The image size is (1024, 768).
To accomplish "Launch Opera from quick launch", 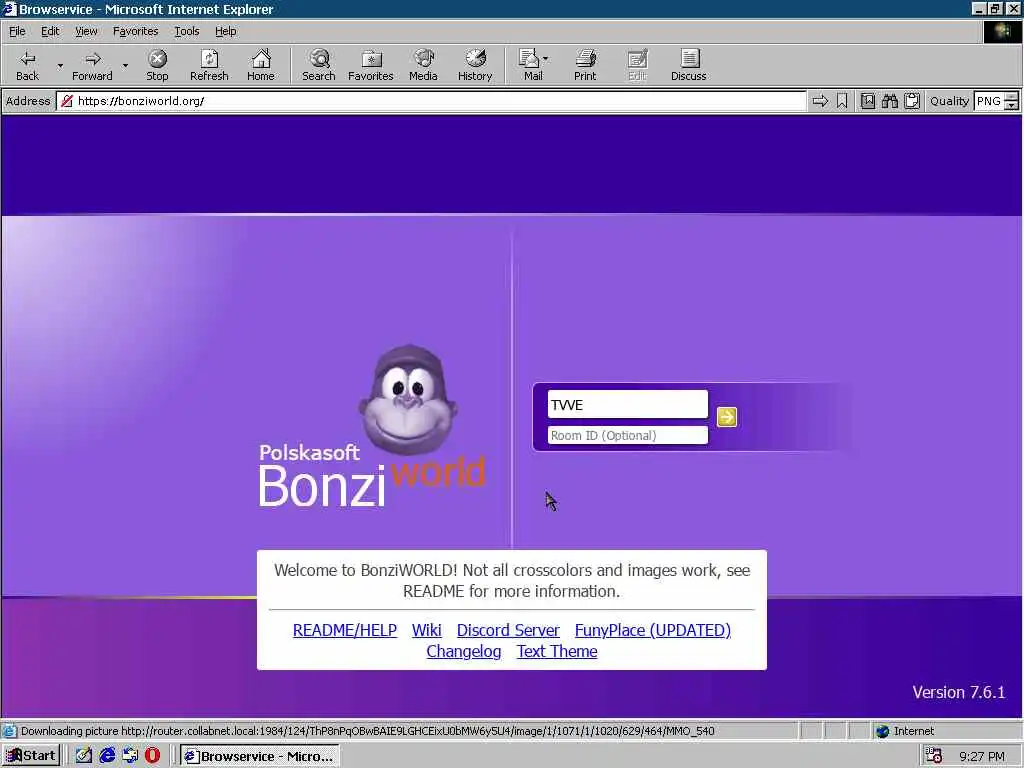I will (x=153, y=756).
